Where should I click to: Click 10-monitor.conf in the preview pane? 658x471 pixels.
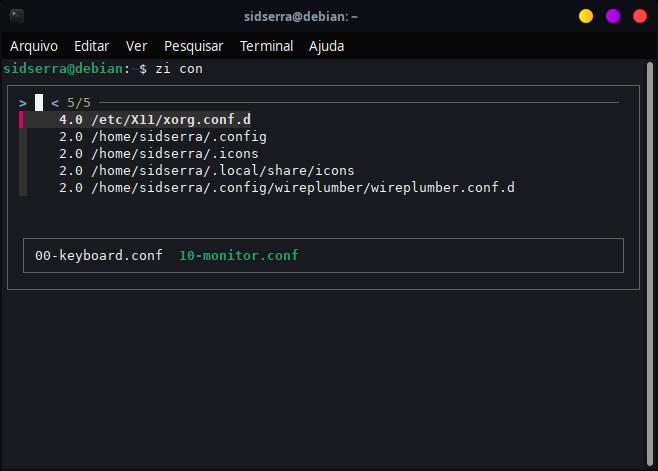click(x=238, y=255)
